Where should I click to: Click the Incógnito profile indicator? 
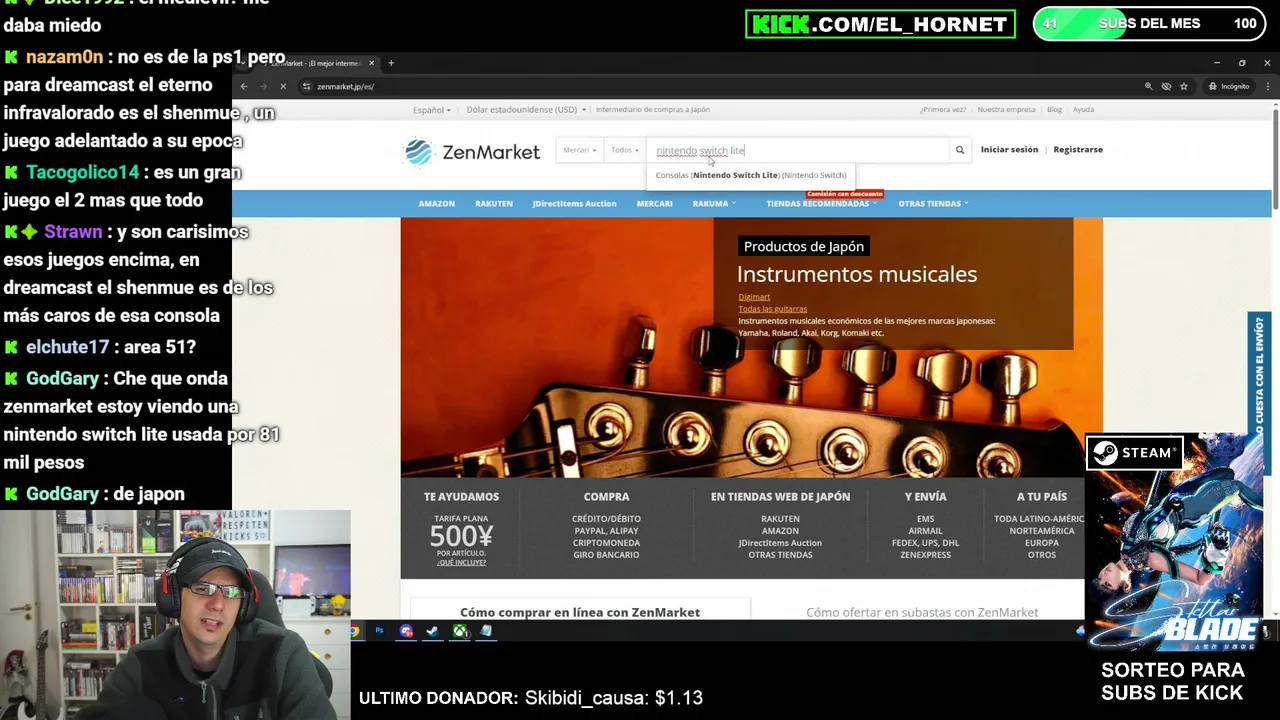coord(1229,86)
